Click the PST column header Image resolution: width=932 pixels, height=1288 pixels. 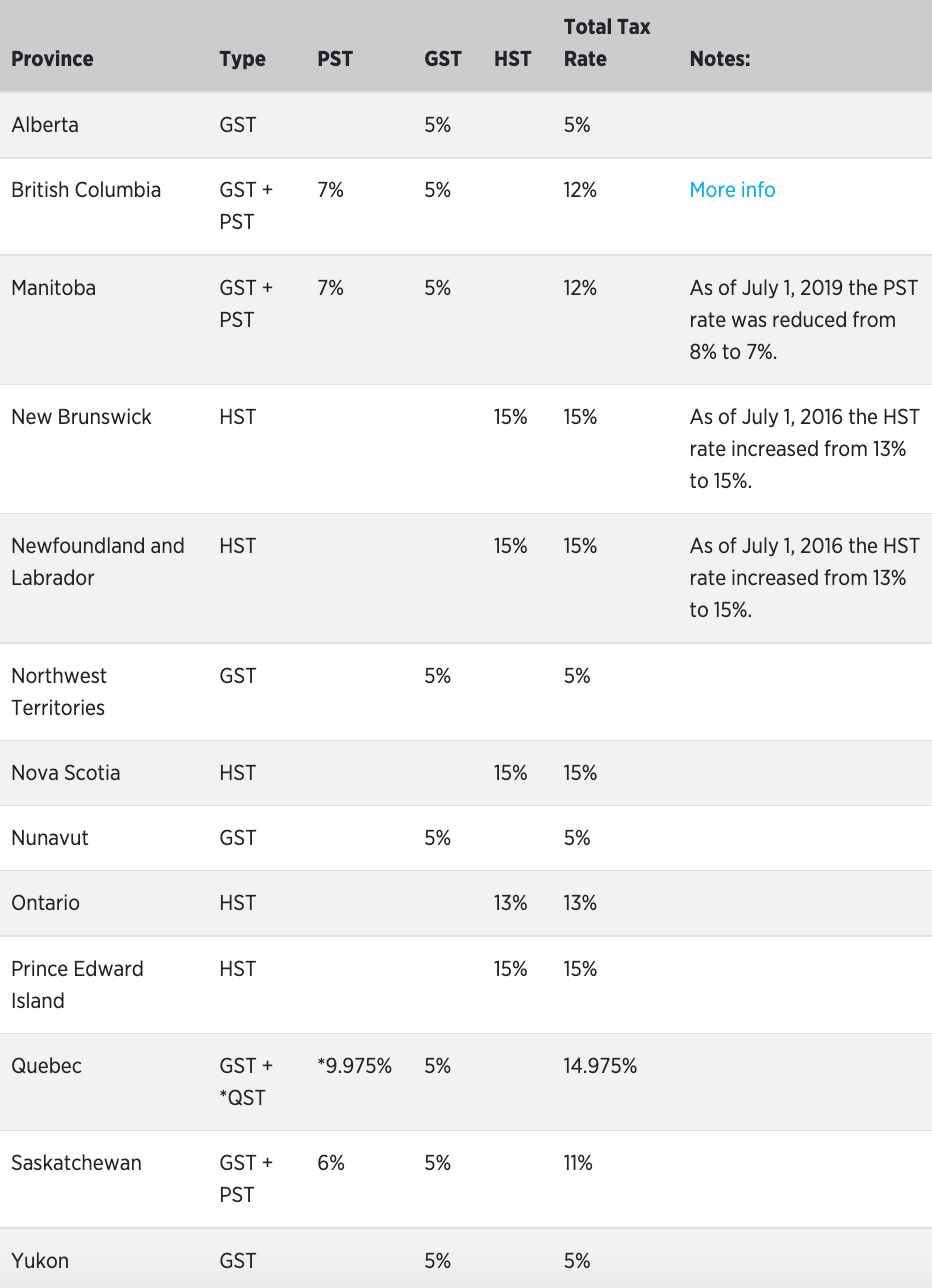335,58
